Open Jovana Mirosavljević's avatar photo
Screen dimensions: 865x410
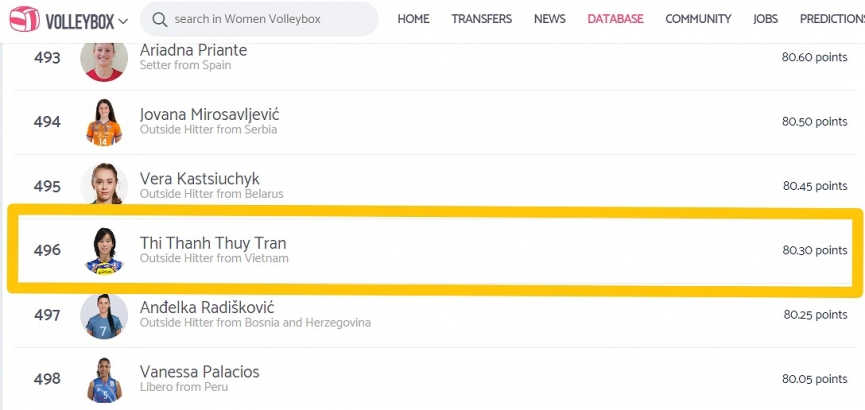[104, 122]
